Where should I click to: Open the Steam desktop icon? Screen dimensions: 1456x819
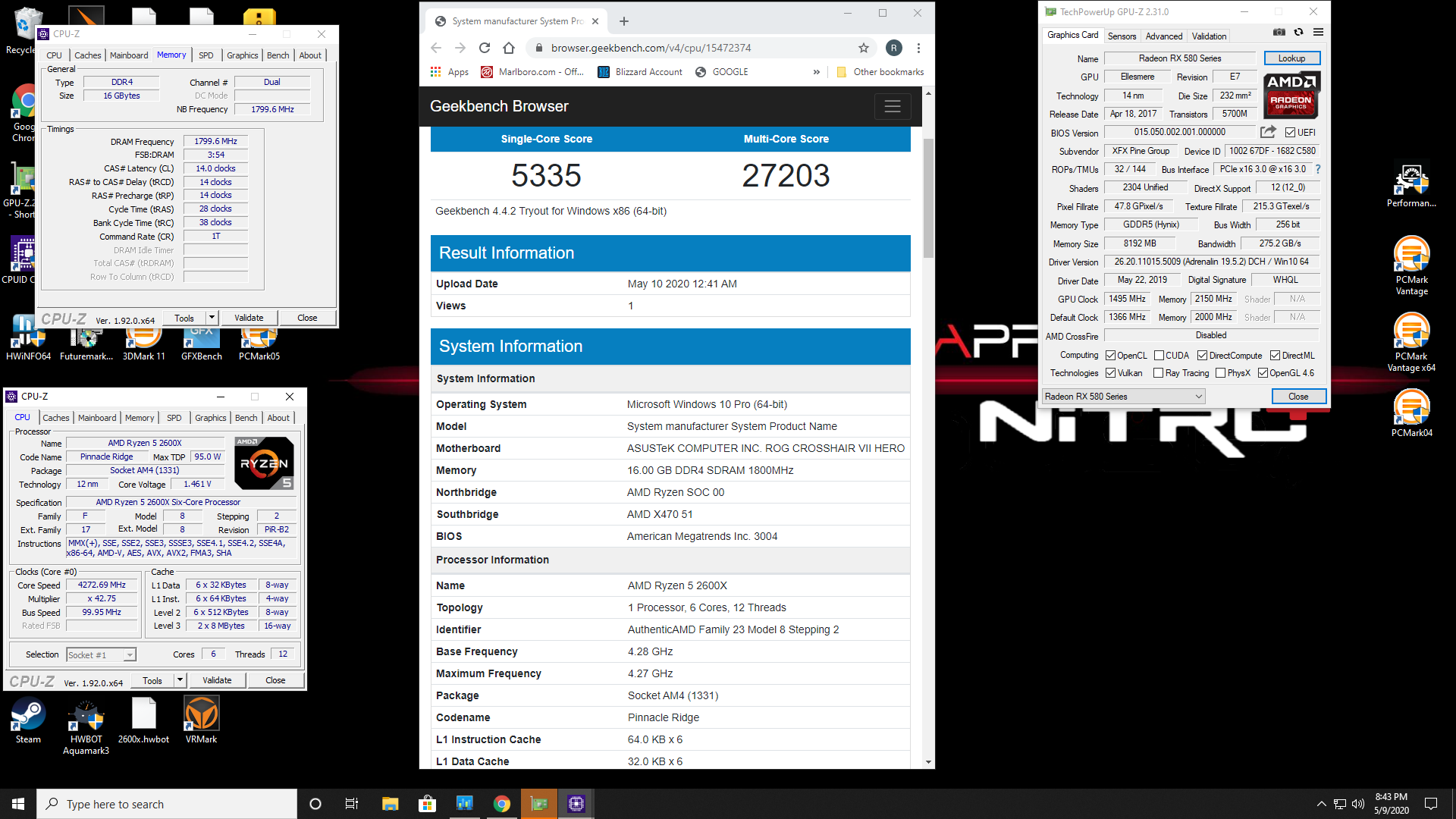pos(28,721)
